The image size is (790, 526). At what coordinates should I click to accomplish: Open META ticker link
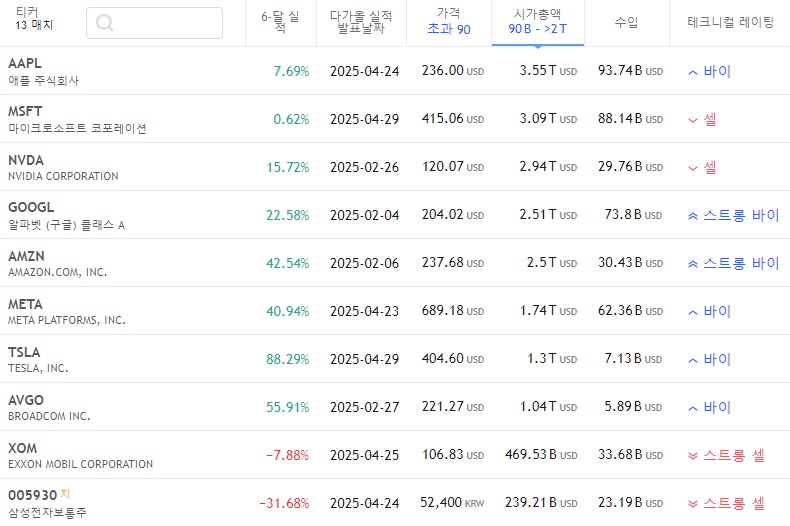pyautogui.click(x=25, y=304)
